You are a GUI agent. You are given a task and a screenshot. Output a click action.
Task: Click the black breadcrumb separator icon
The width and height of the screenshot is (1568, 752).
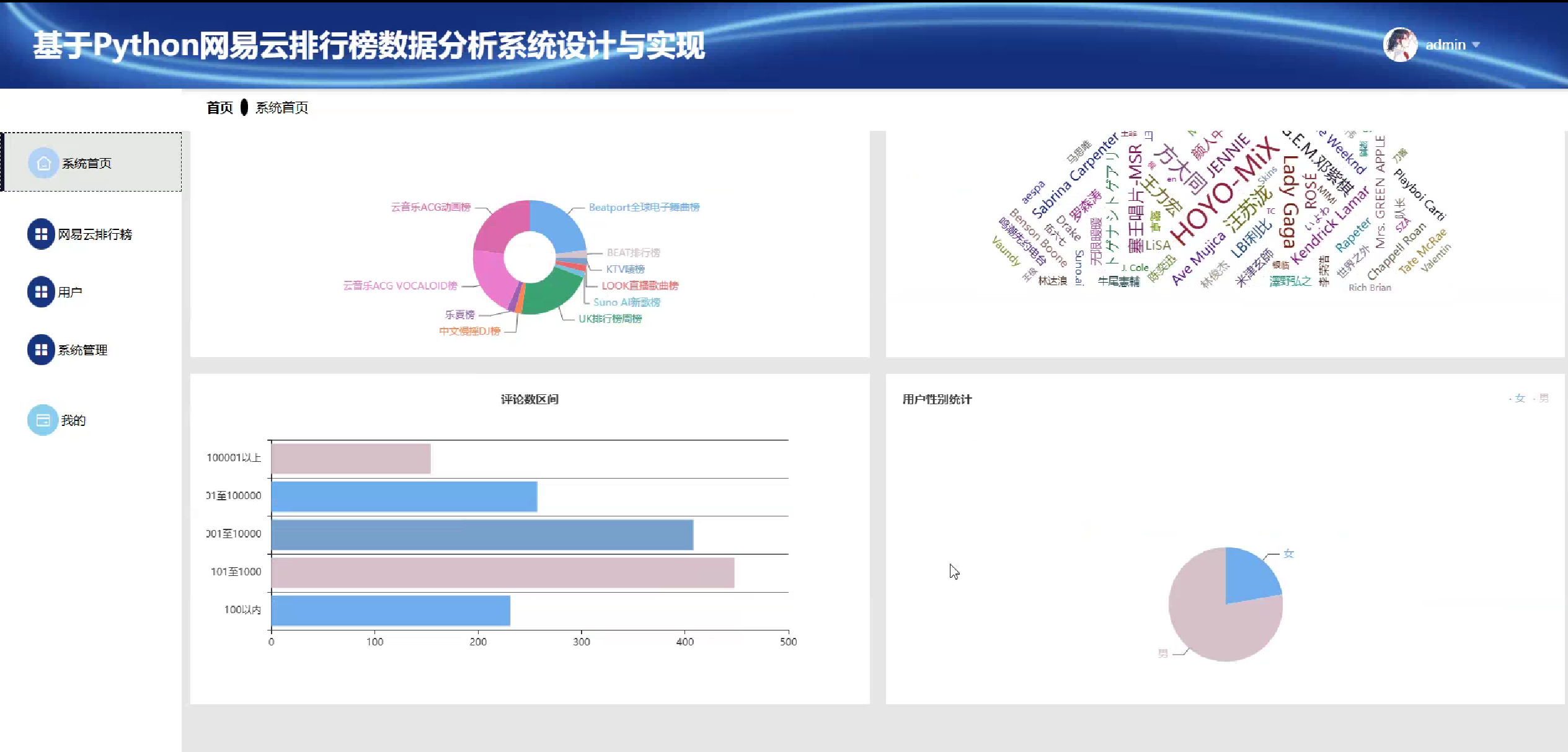(x=244, y=107)
